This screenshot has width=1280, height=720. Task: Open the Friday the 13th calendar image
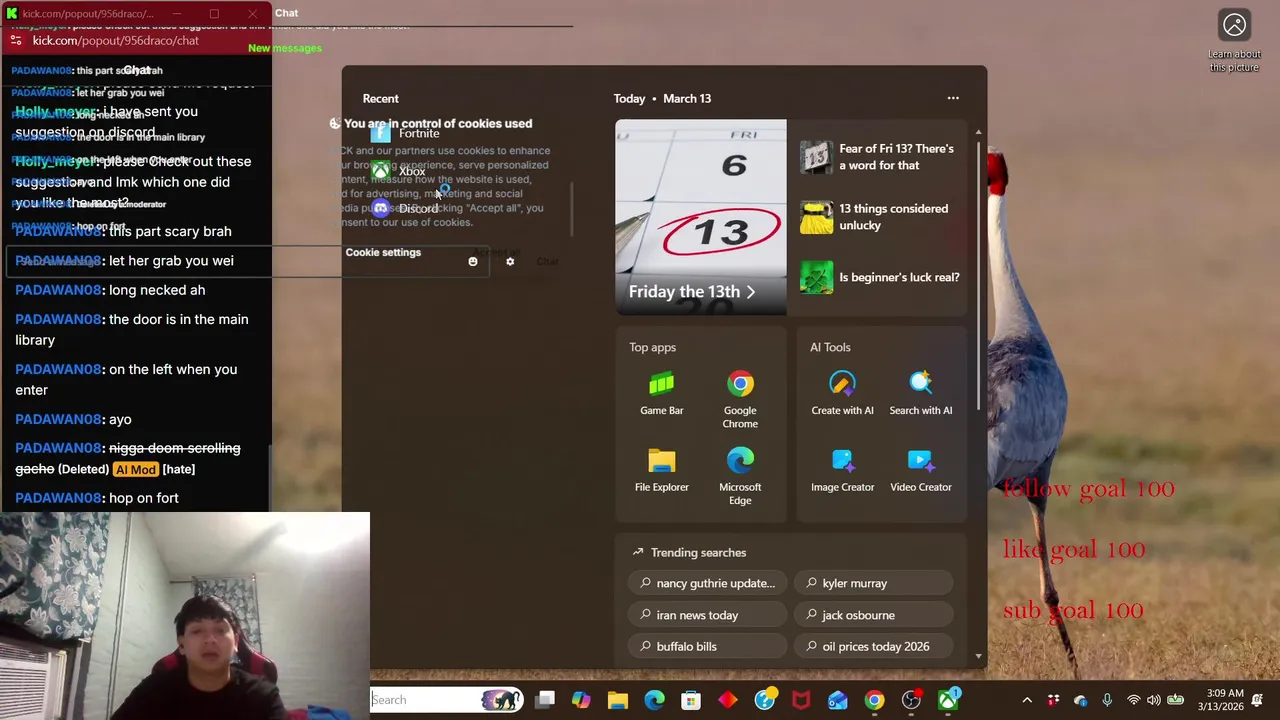click(701, 217)
